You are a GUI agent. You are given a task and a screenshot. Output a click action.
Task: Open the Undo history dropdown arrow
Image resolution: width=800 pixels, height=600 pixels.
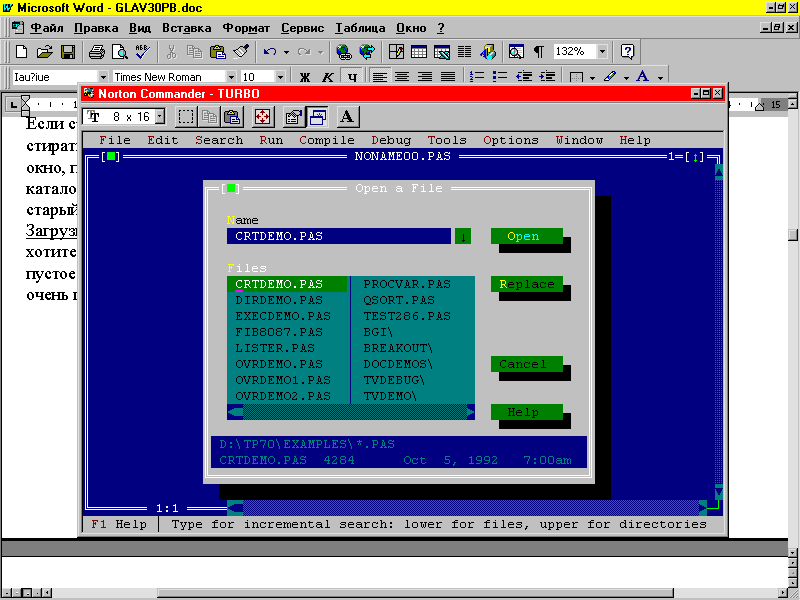point(286,52)
